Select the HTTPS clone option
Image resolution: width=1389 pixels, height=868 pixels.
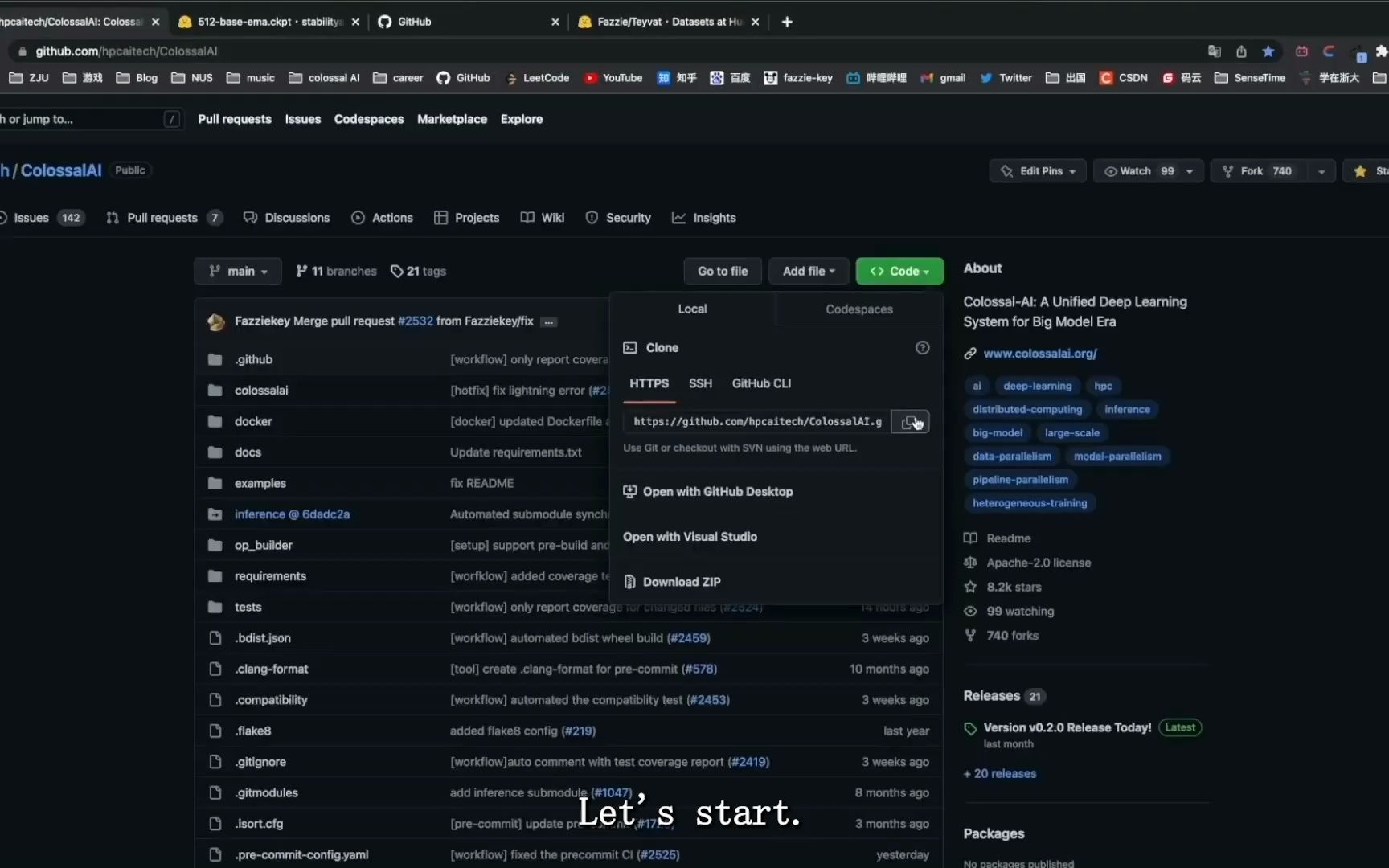649,383
